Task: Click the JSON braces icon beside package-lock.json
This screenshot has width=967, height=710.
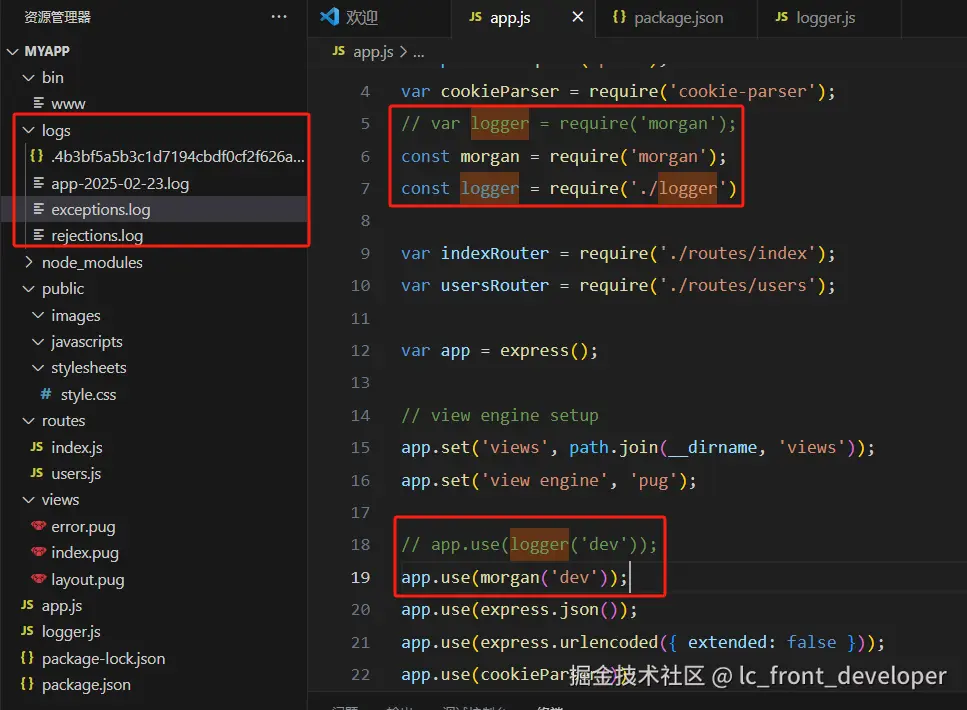Action: [27, 658]
